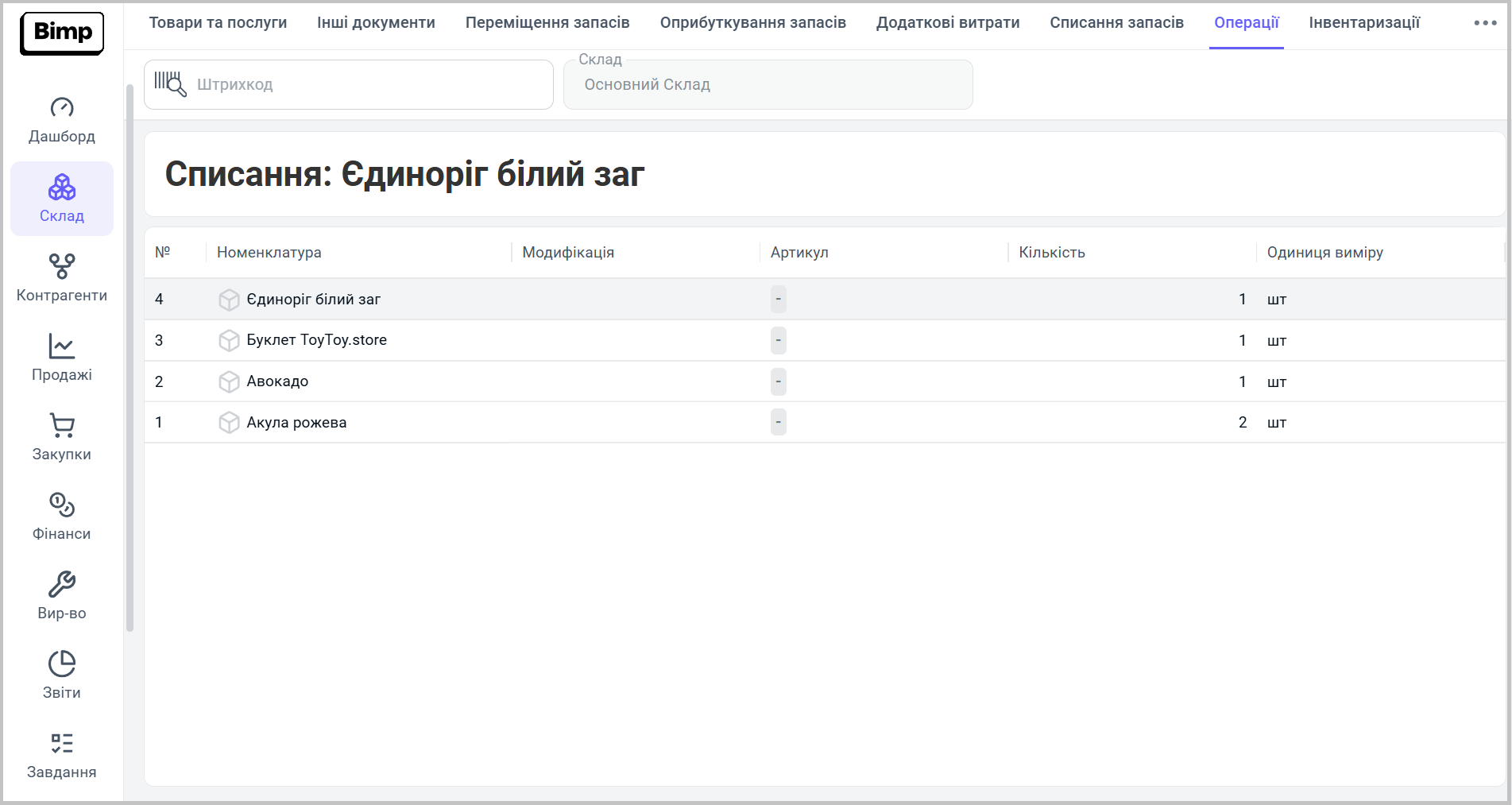Screen dimensions: 1512x805
Task: Open the Товари та послуги tab
Action: [218, 23]
